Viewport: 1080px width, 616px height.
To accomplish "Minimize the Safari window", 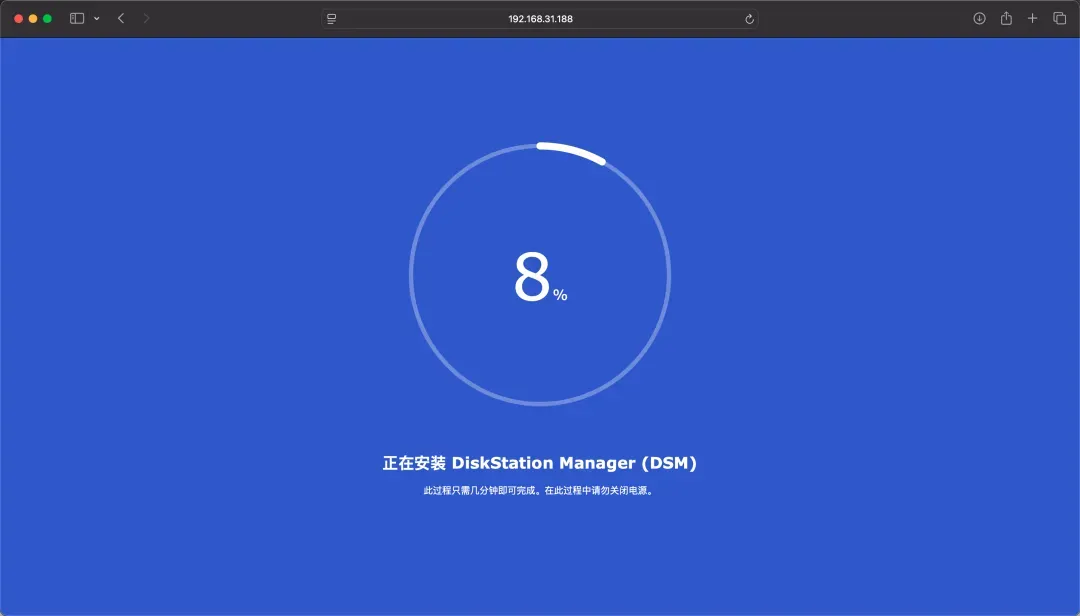I will tap(33, 19).
